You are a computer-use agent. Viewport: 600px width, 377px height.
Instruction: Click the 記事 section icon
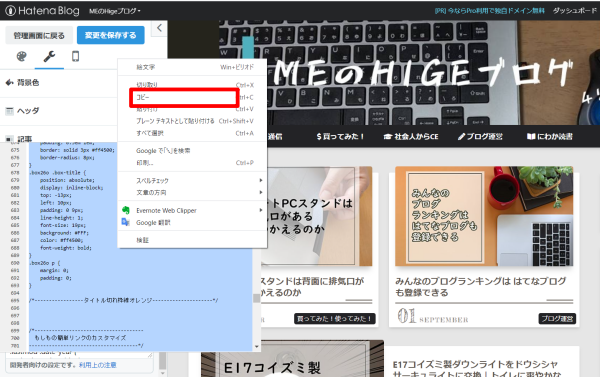tap(10, 139)
